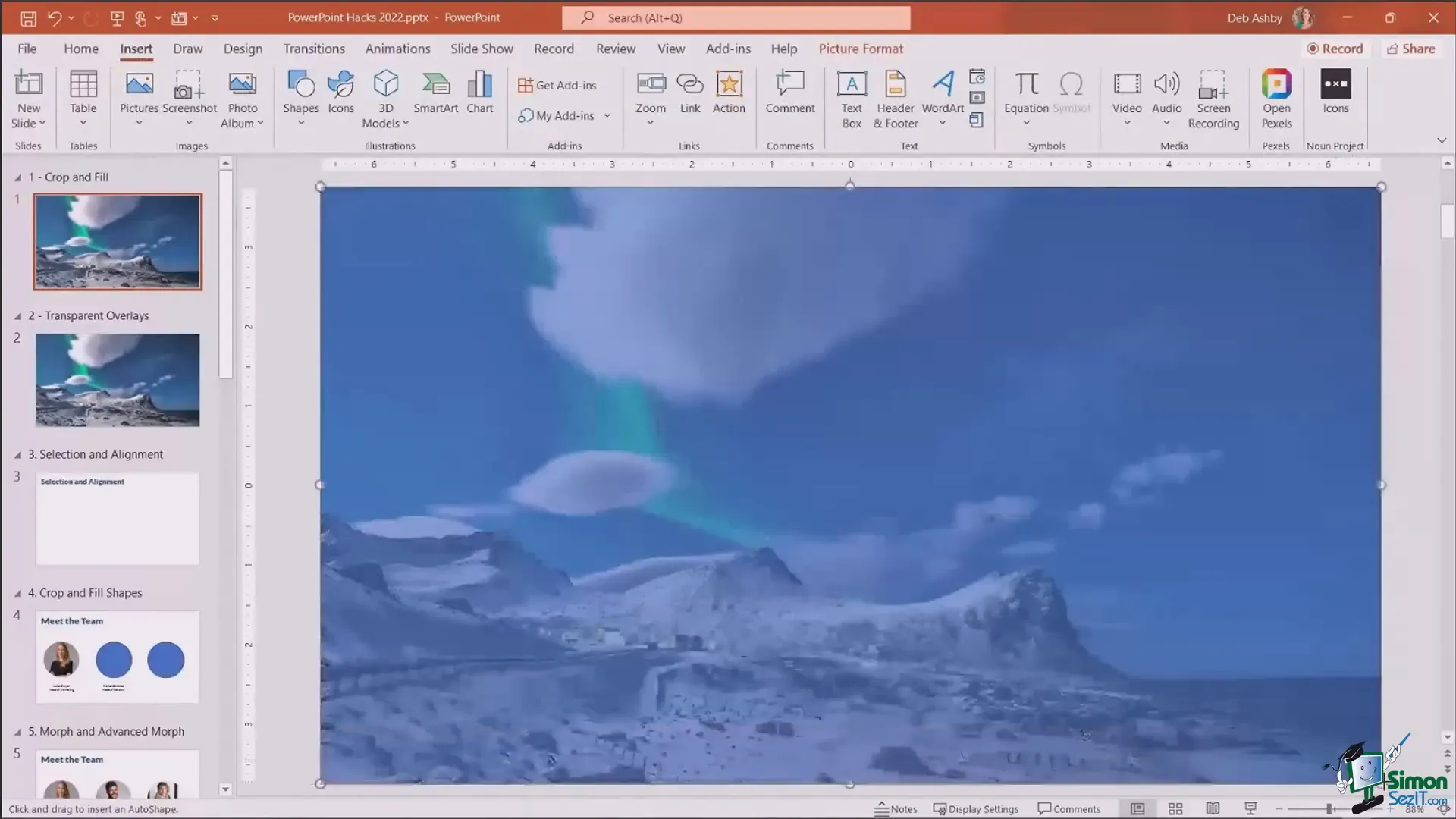Click in the Search box
Screen dimensions: 1456x819
pos(736,18)
